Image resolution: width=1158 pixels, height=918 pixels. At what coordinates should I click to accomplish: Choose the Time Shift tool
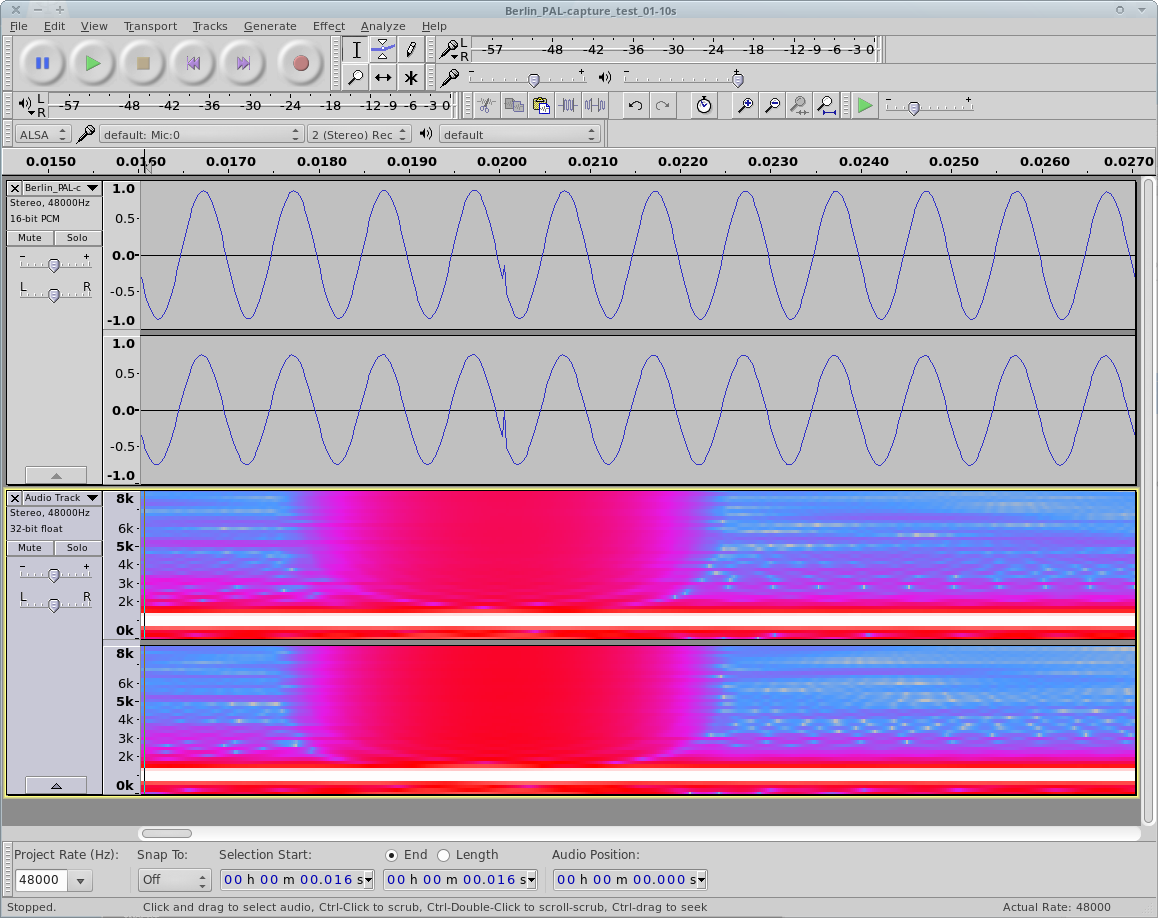pyautogui.click(x=383, y=77)
